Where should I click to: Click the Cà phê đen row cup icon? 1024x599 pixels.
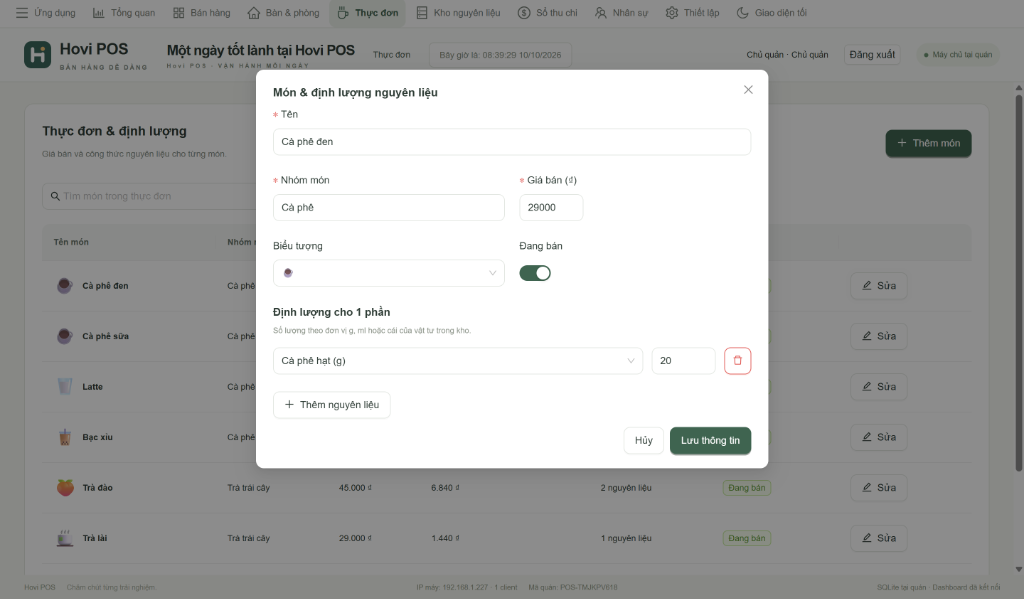[65, 285]
